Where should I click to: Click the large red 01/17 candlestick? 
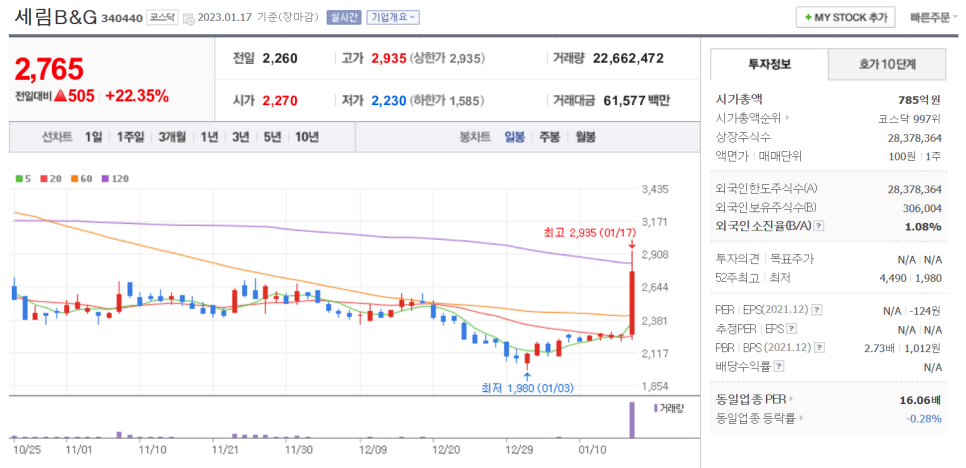click(x=631, y=304)
